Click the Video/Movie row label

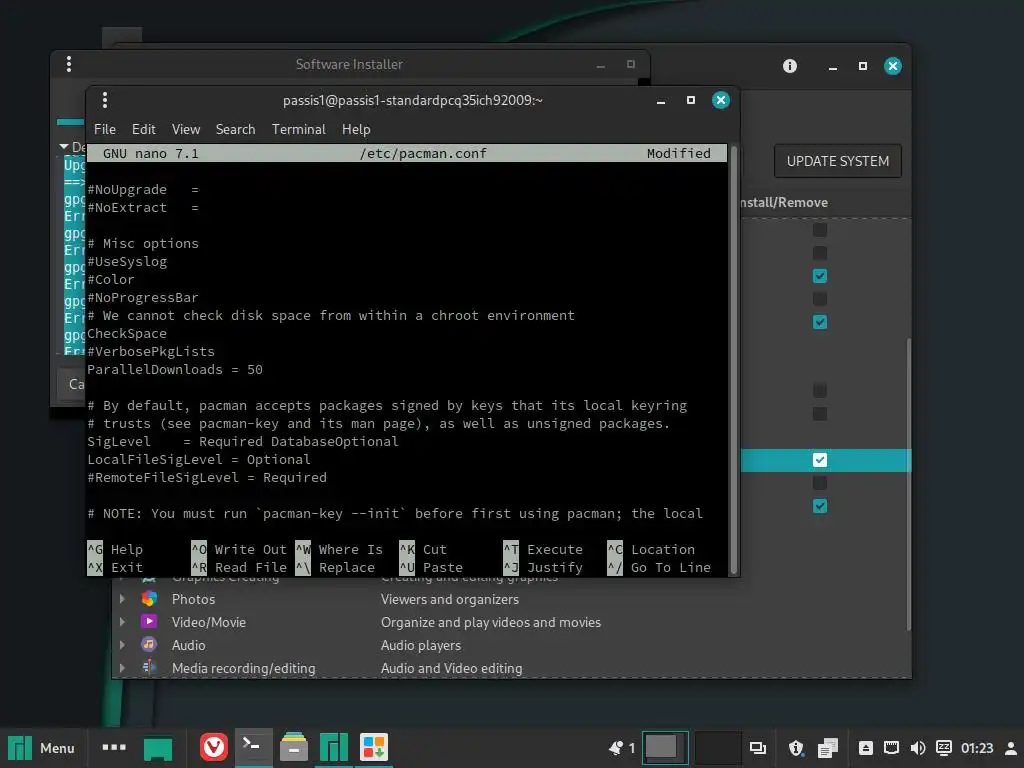tap(209, 622)
